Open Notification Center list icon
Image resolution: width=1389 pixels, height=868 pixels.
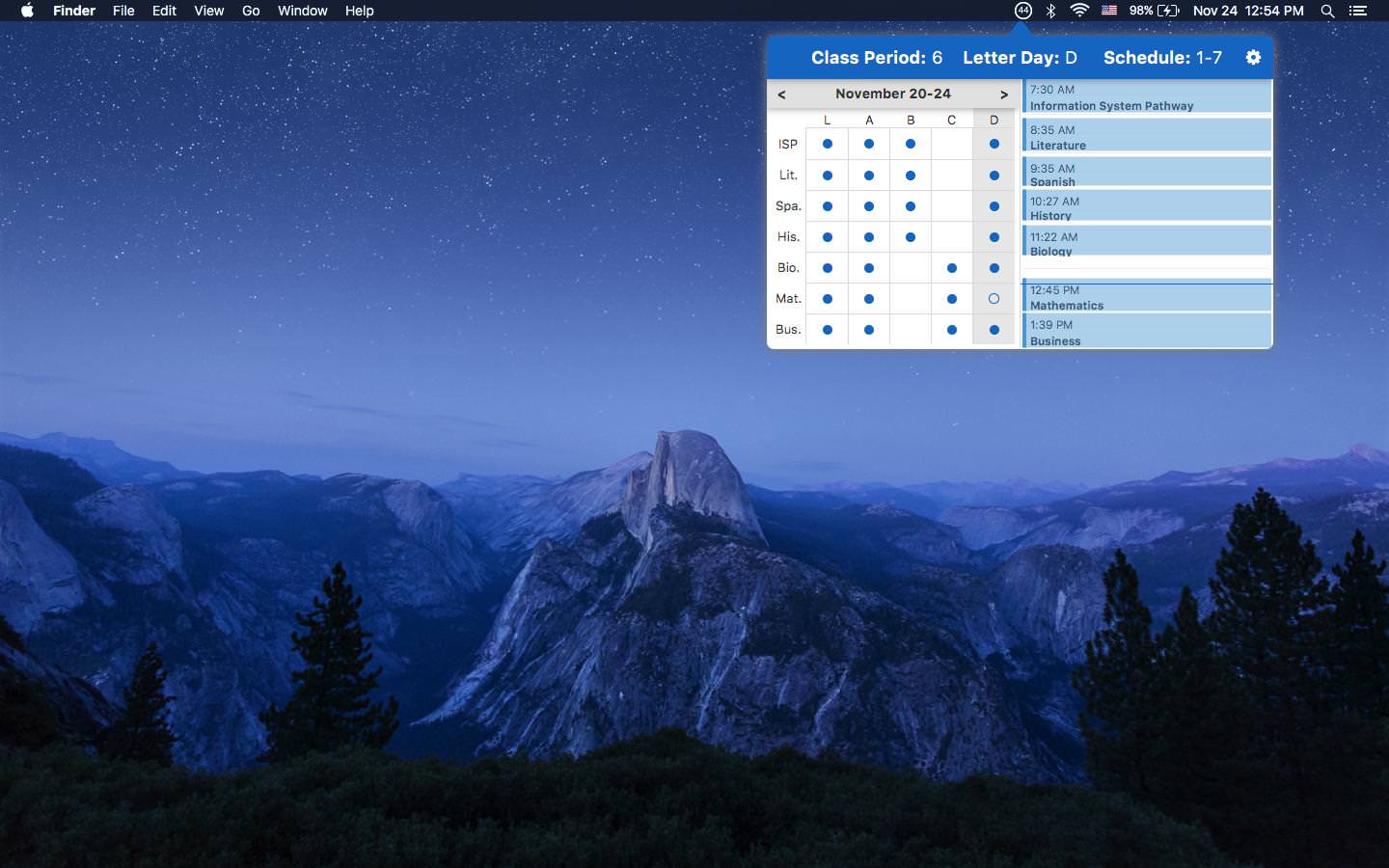tap(1358, 11)
